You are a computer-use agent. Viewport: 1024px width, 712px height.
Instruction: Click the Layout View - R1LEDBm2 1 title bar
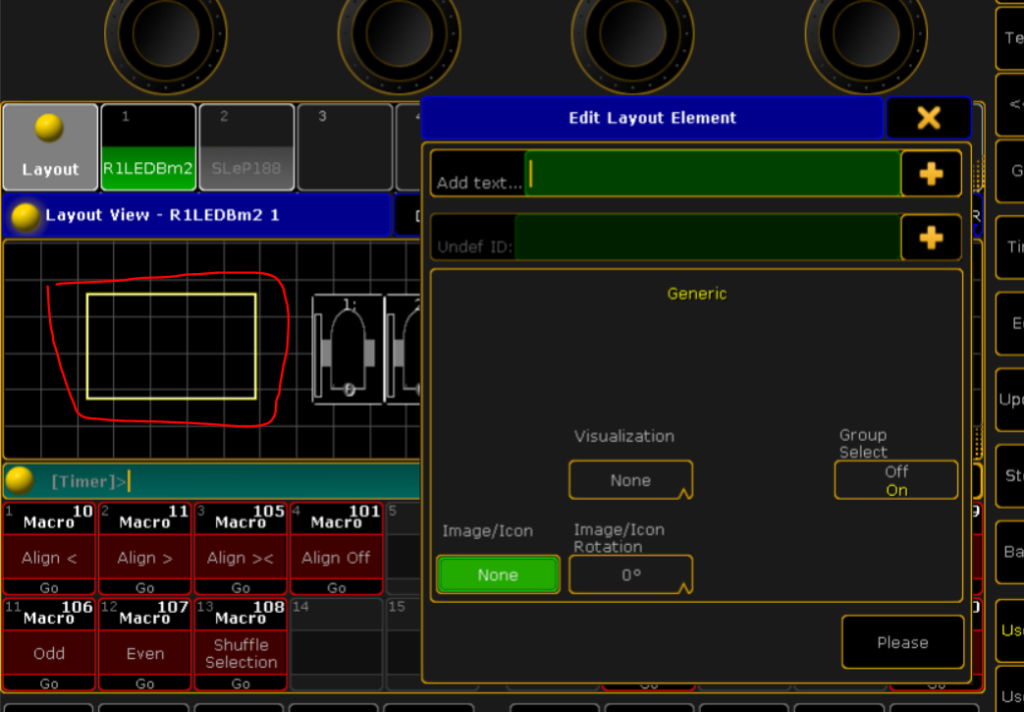(196, 216)
